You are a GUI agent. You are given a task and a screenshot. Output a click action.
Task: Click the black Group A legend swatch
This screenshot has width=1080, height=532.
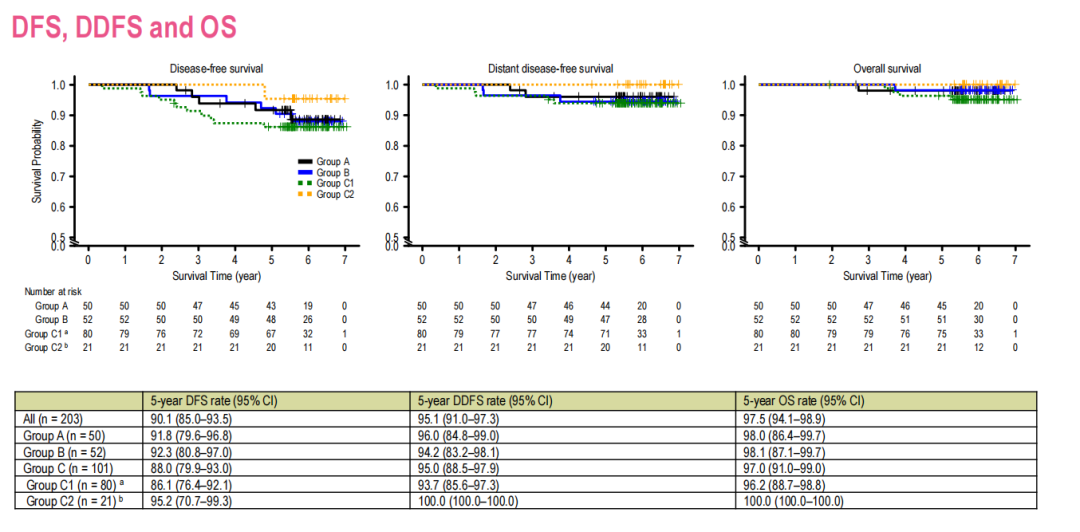point(305,162)
